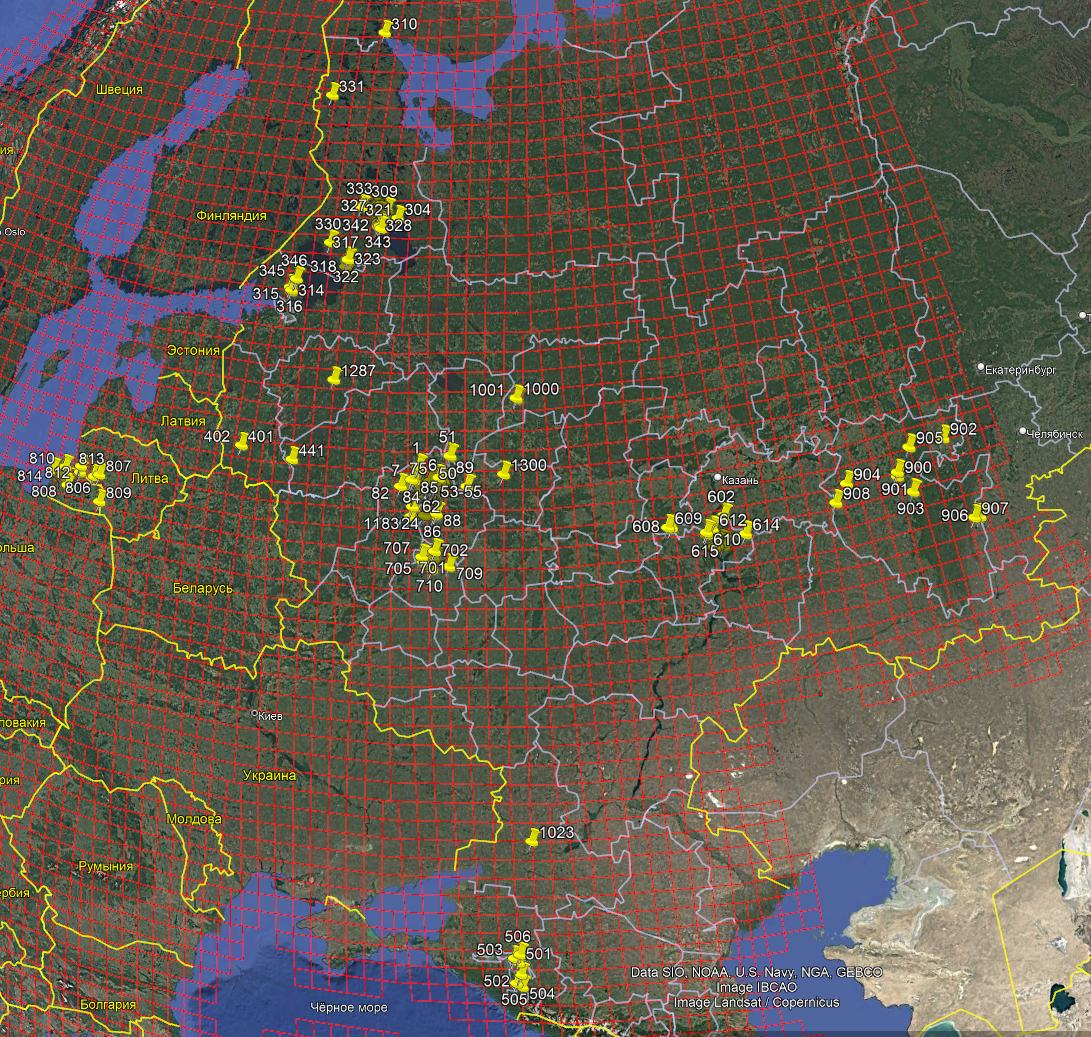
Task: Open the pushpin labeled 608
Action: 669,524
